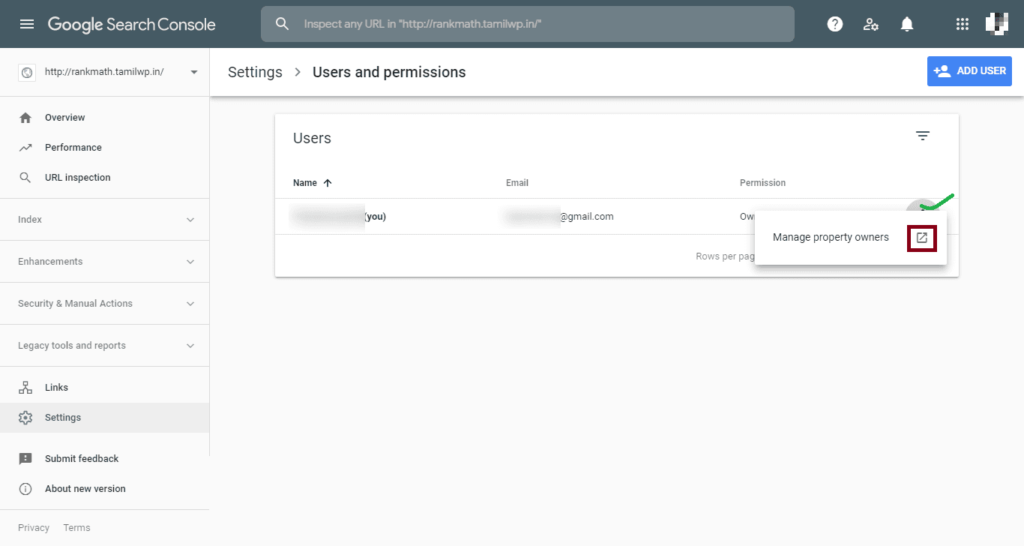
Task: Open the notifications bell
Action: [907, 24]
